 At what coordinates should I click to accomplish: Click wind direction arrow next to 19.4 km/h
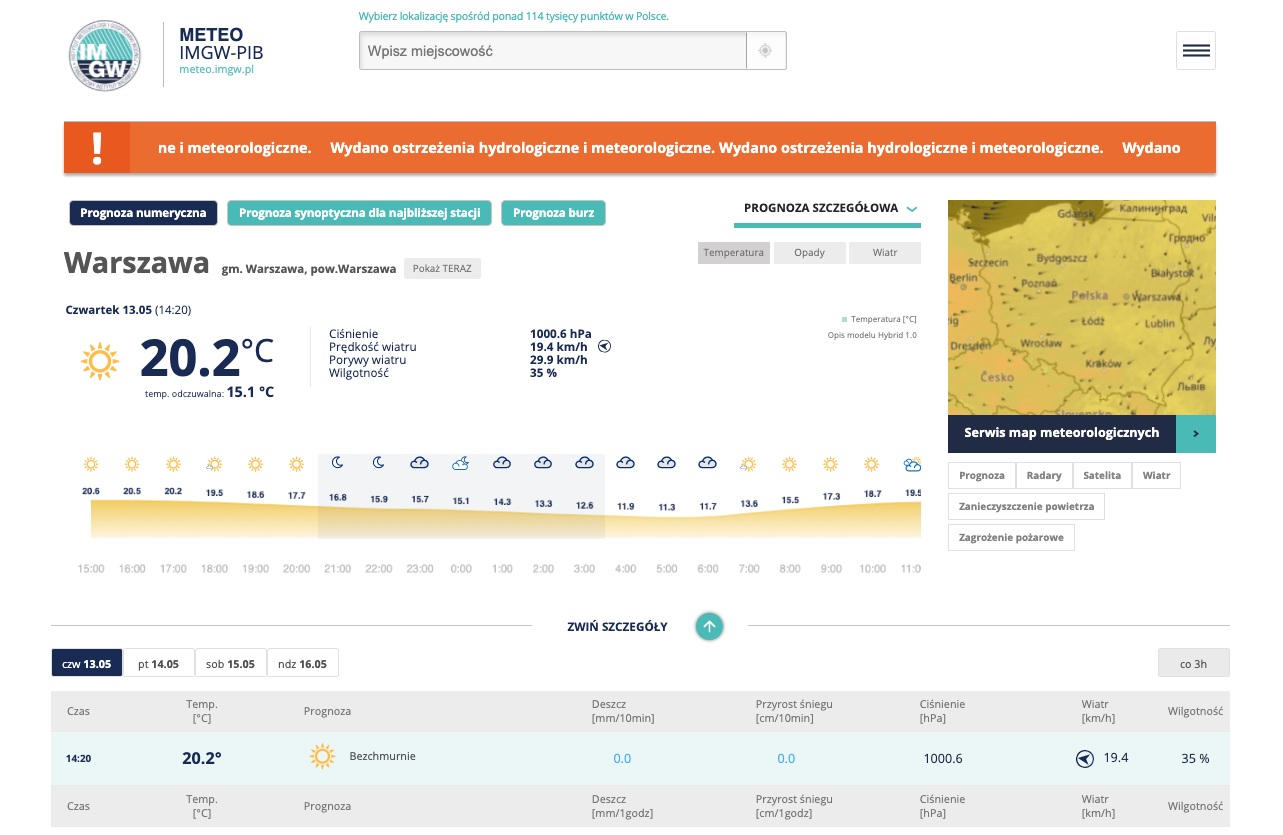coord(604,347)
